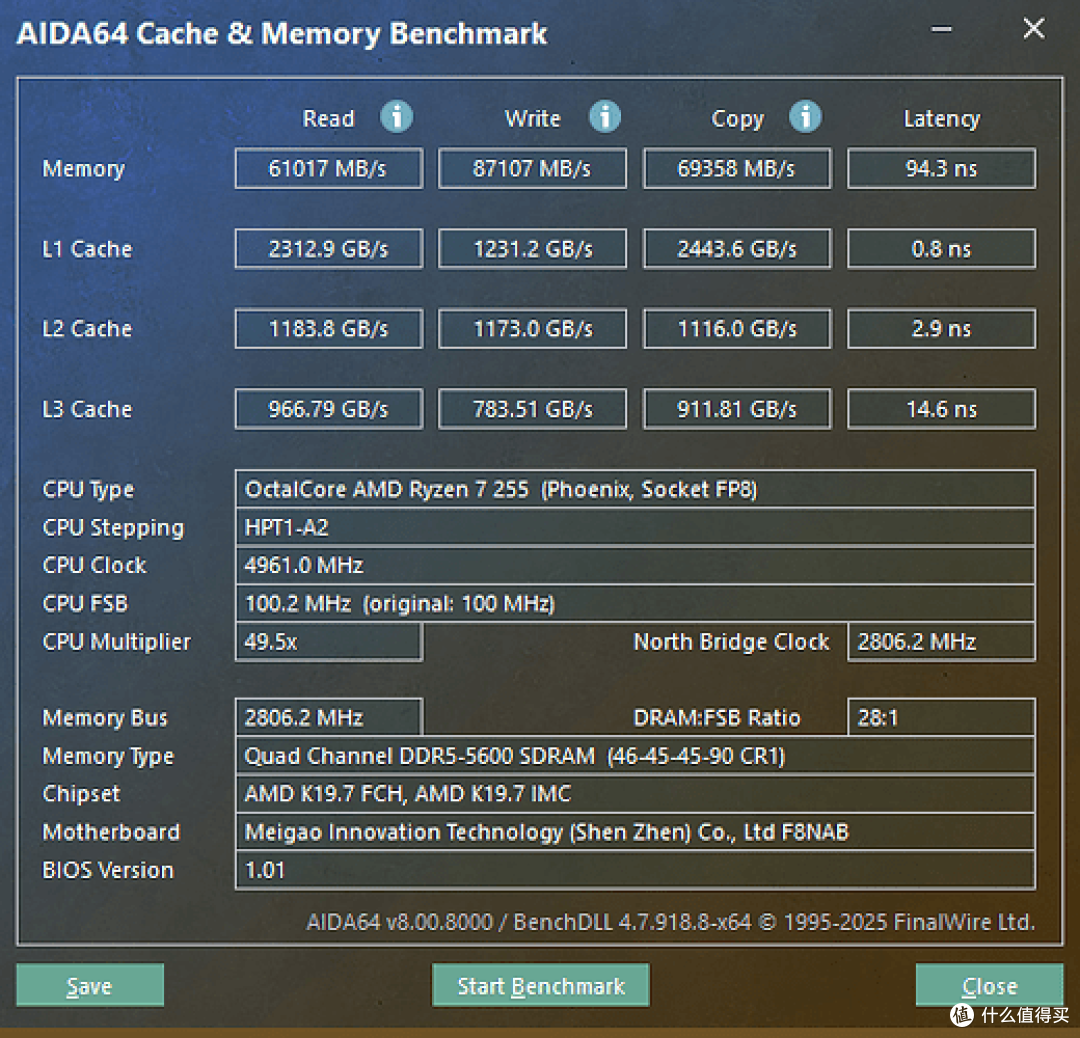The height and width of the screenshot is (1038, 1080).
Task: Select the Memory write value 87107 MB/s
Action: pos(532,168)
